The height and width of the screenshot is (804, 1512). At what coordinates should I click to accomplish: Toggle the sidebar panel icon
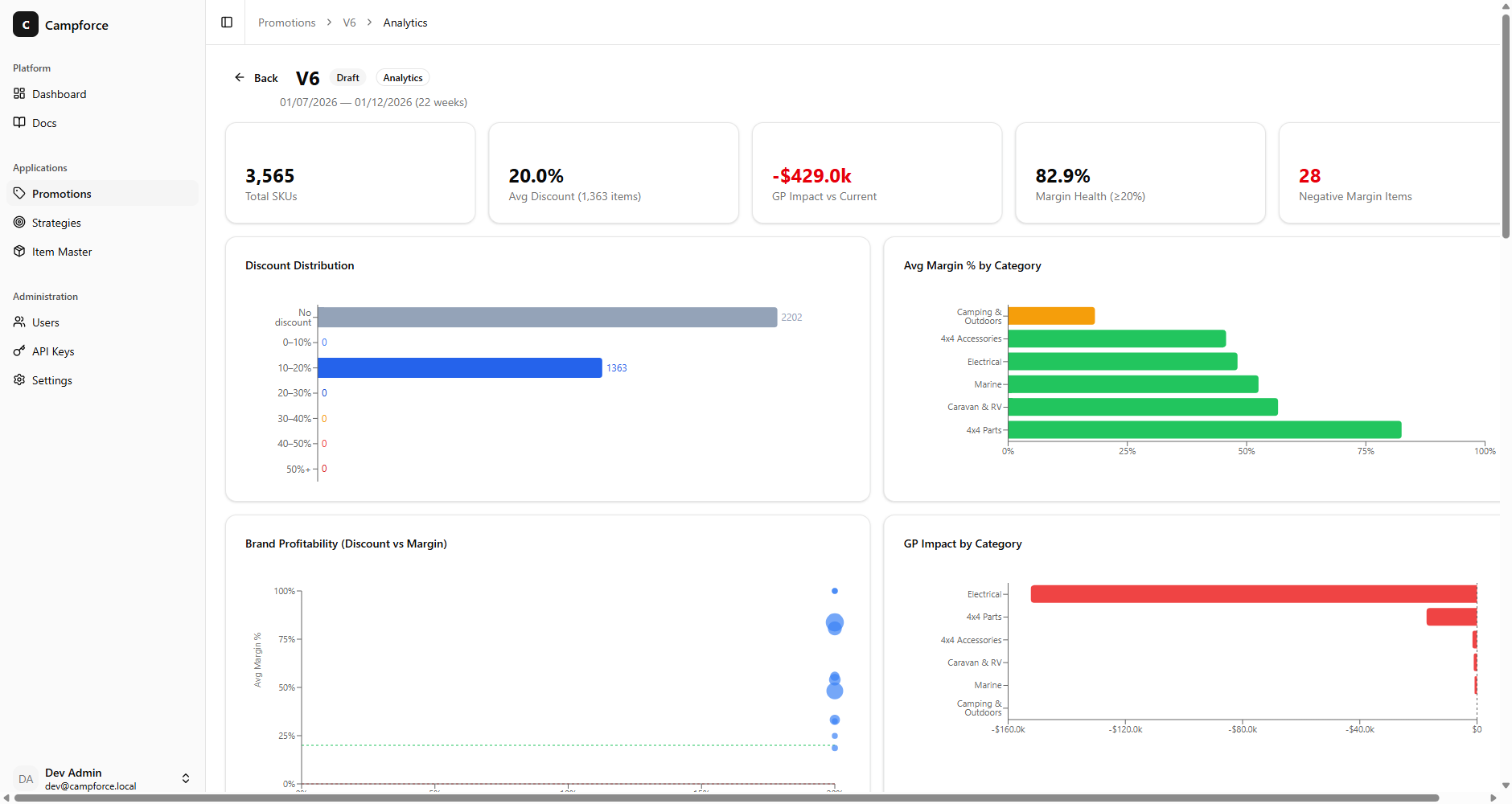click(x=227, y=23)
